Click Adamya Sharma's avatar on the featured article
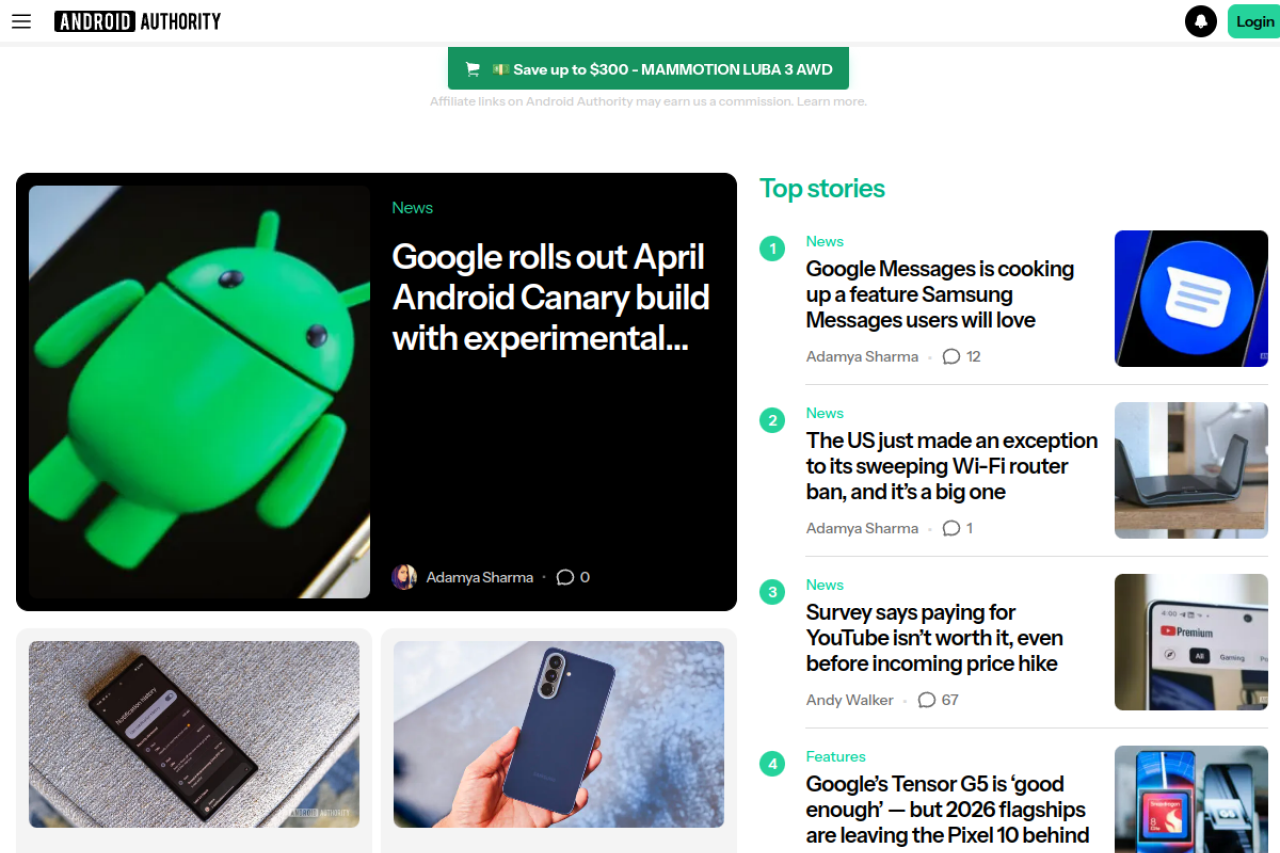Image resolution: width=1280 pixels, height=853 pixels. [x=404, y=577]
